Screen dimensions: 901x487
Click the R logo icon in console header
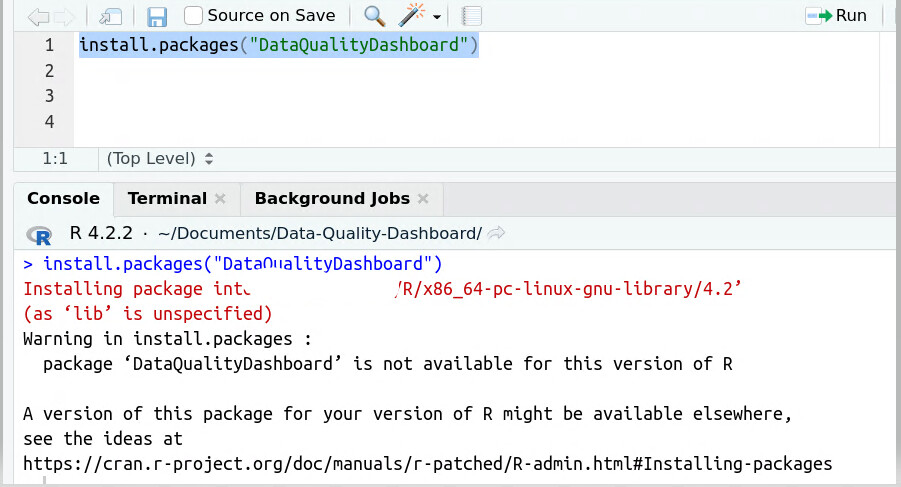click(x=42, y=234)
